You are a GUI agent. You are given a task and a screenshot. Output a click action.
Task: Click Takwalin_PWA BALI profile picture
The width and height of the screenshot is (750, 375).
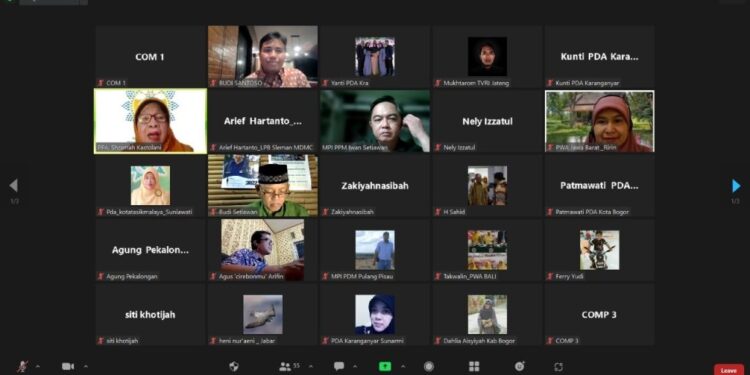[487, 250]
